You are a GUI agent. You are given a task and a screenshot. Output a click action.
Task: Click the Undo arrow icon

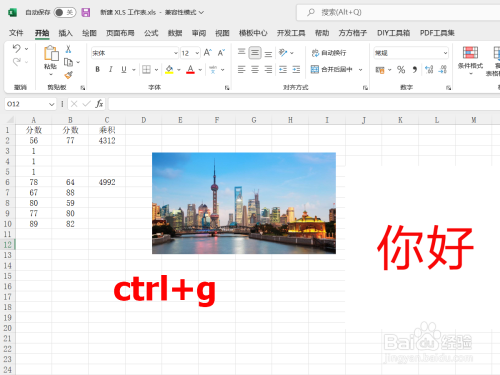point(17,49)
